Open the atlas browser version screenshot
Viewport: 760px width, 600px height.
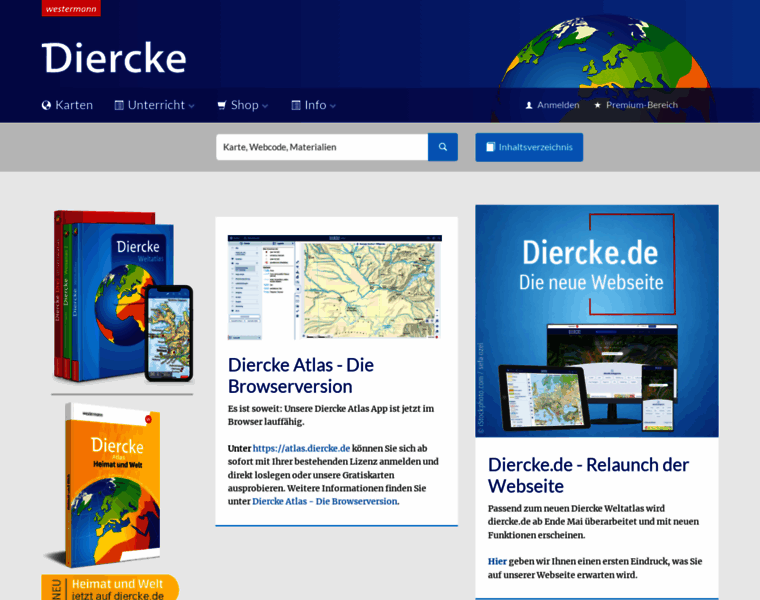click(x=335, y=287)
